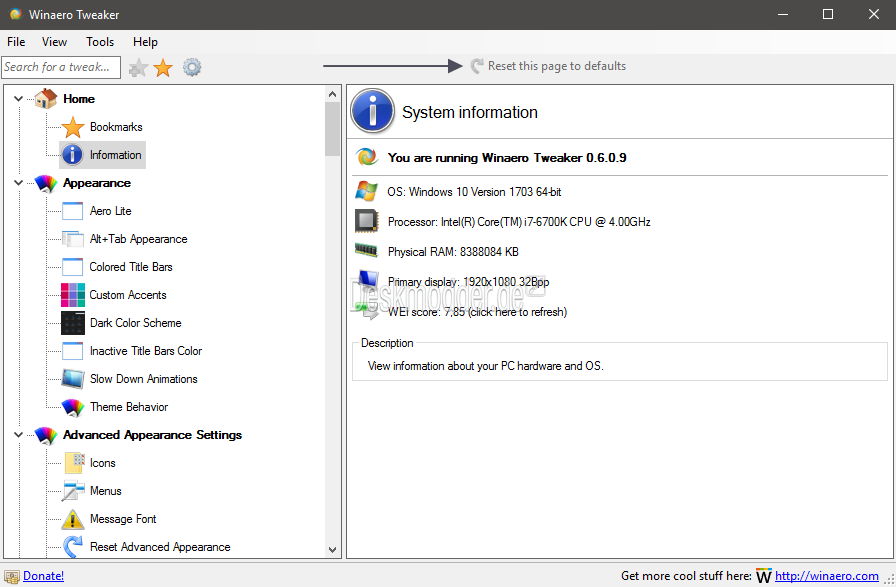
Task: Click the tree vertical scrollbar thumb
Action: [333, 129]
